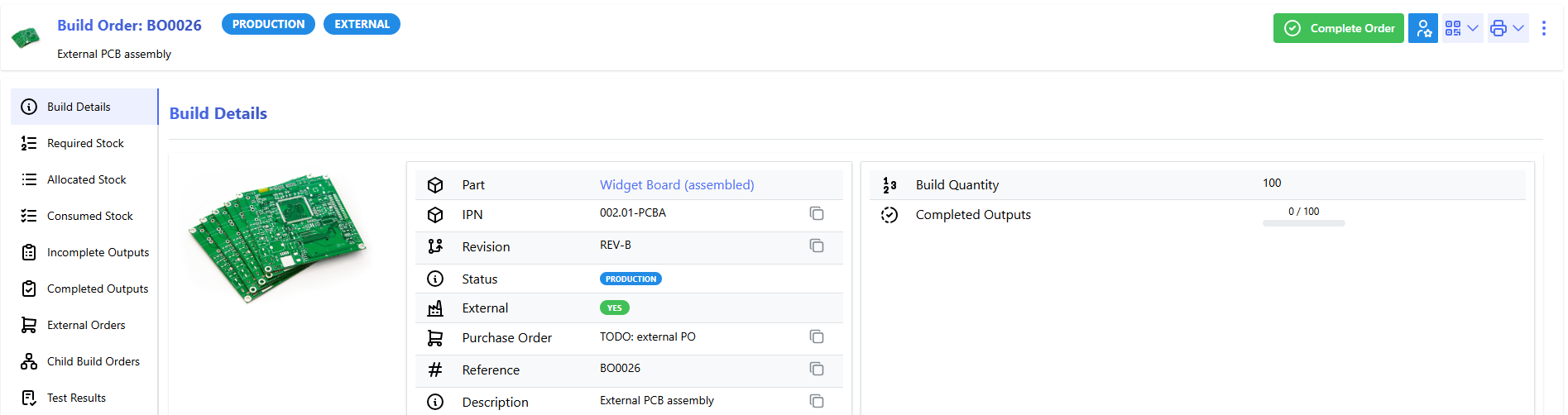Click the PCB stack part image
The width and height of the screenshot is (1568, 415).
pos(277,236)
